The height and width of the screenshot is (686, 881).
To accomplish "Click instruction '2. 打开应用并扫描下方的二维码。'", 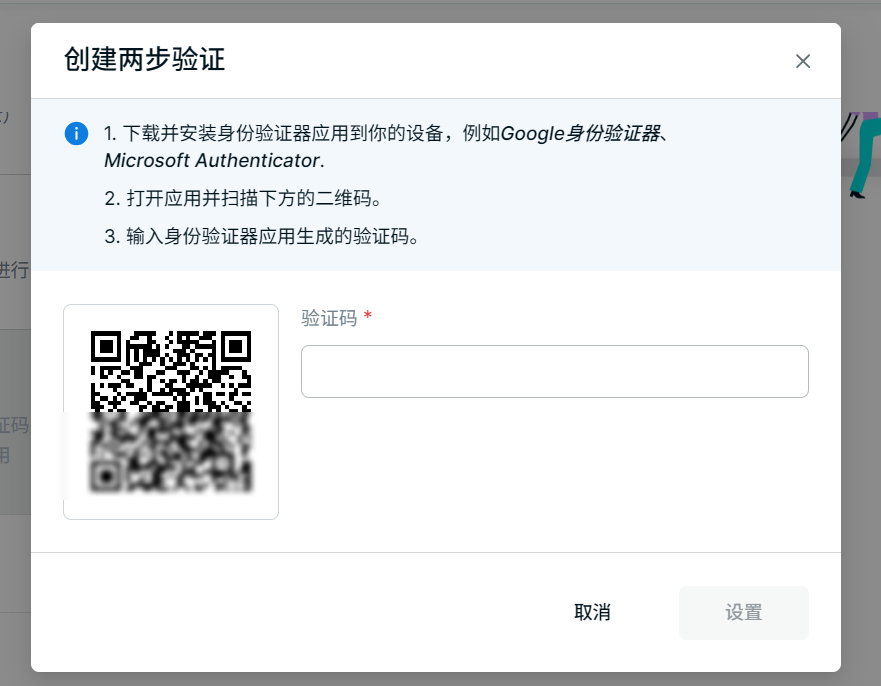I will pyautogui.click(x=243, y=198).
